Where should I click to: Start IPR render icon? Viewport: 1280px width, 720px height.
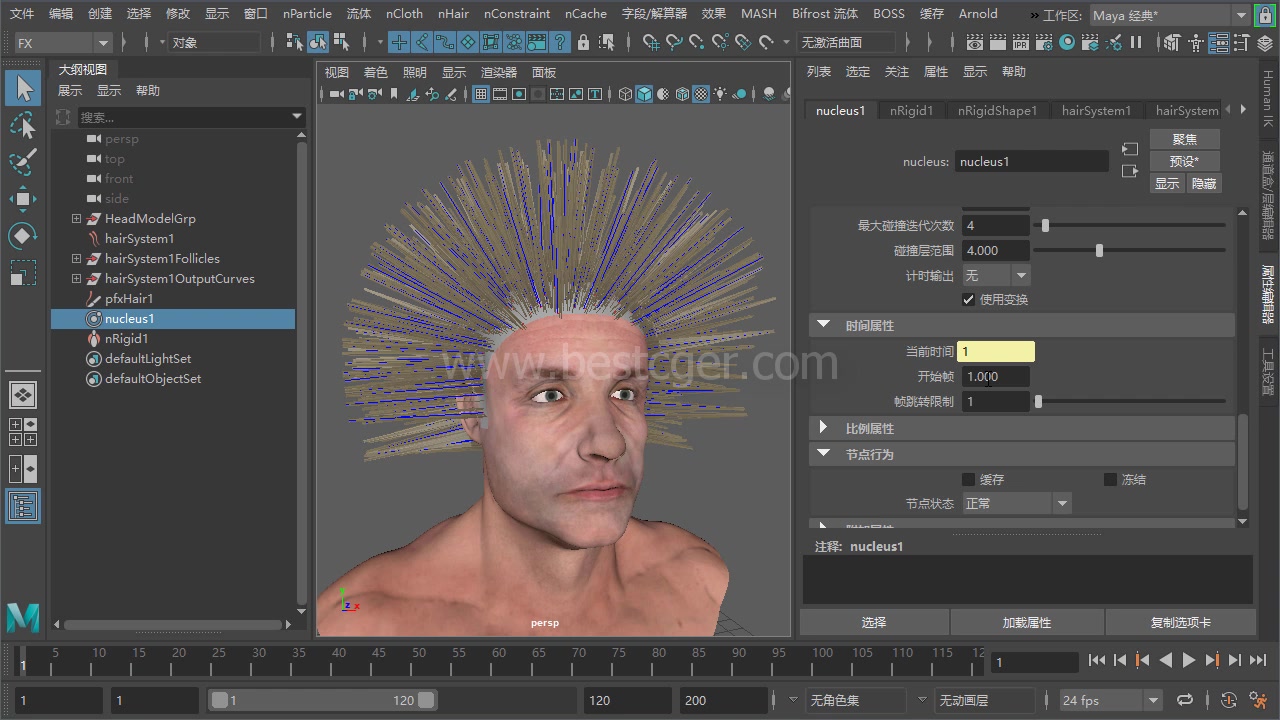(1020, 42)
